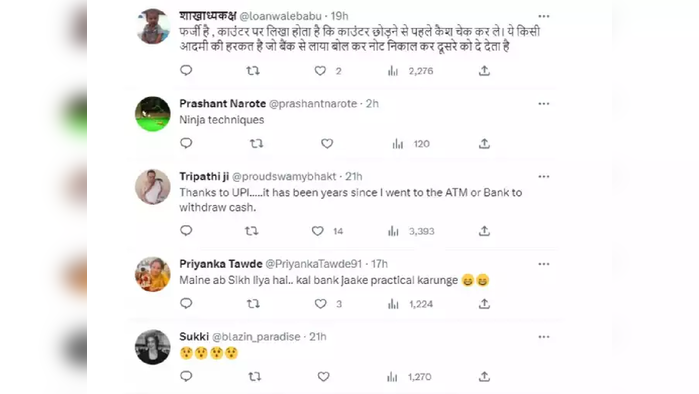Share Prashant Narote's tweet

(484, 144)
